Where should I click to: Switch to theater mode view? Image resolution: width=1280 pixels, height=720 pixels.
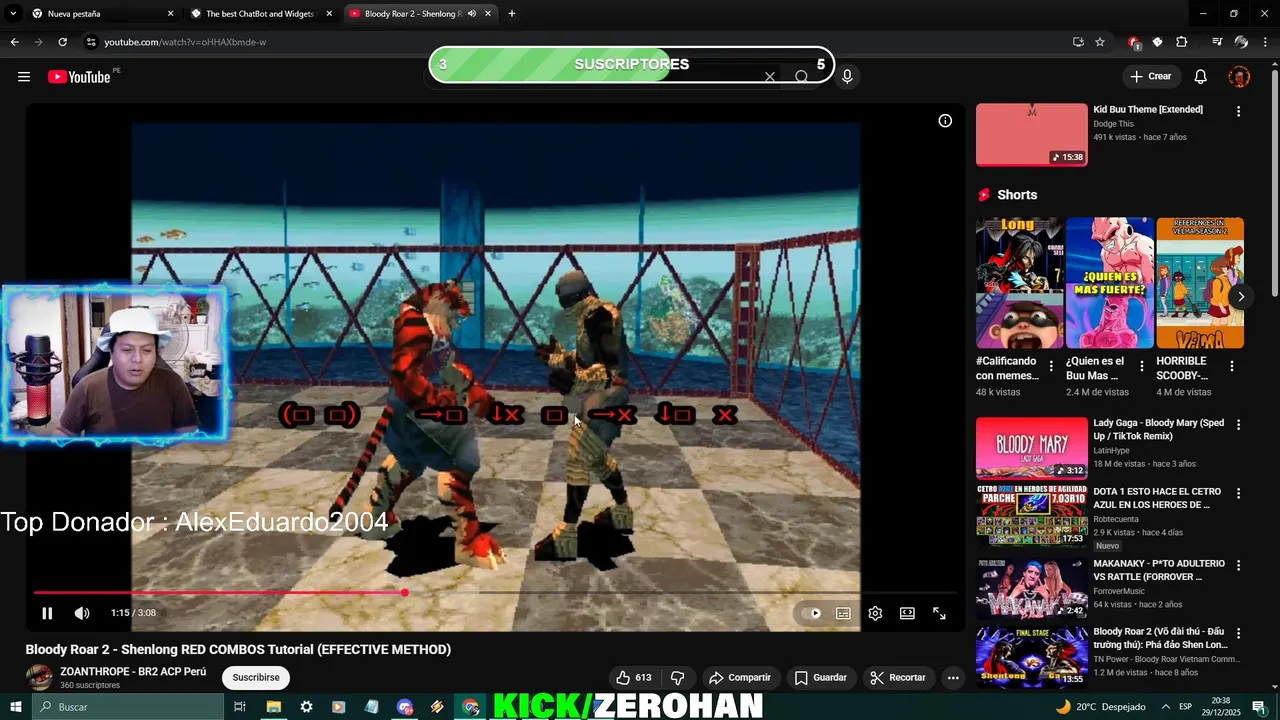(x=907, y=613)
